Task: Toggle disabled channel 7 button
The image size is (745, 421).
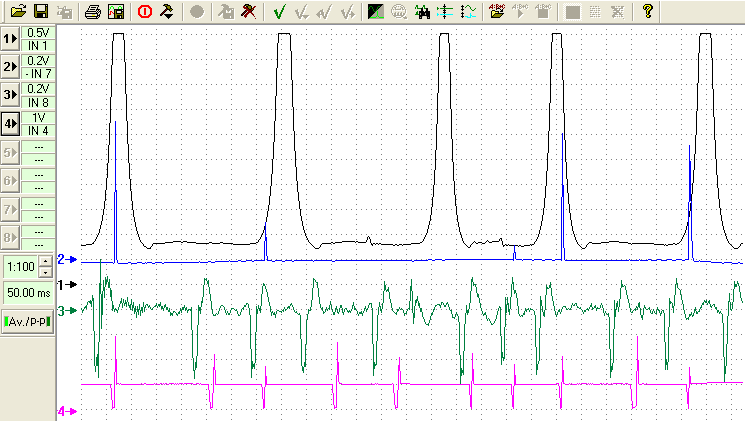Action: pyautogui.click(x=10, y=210)
